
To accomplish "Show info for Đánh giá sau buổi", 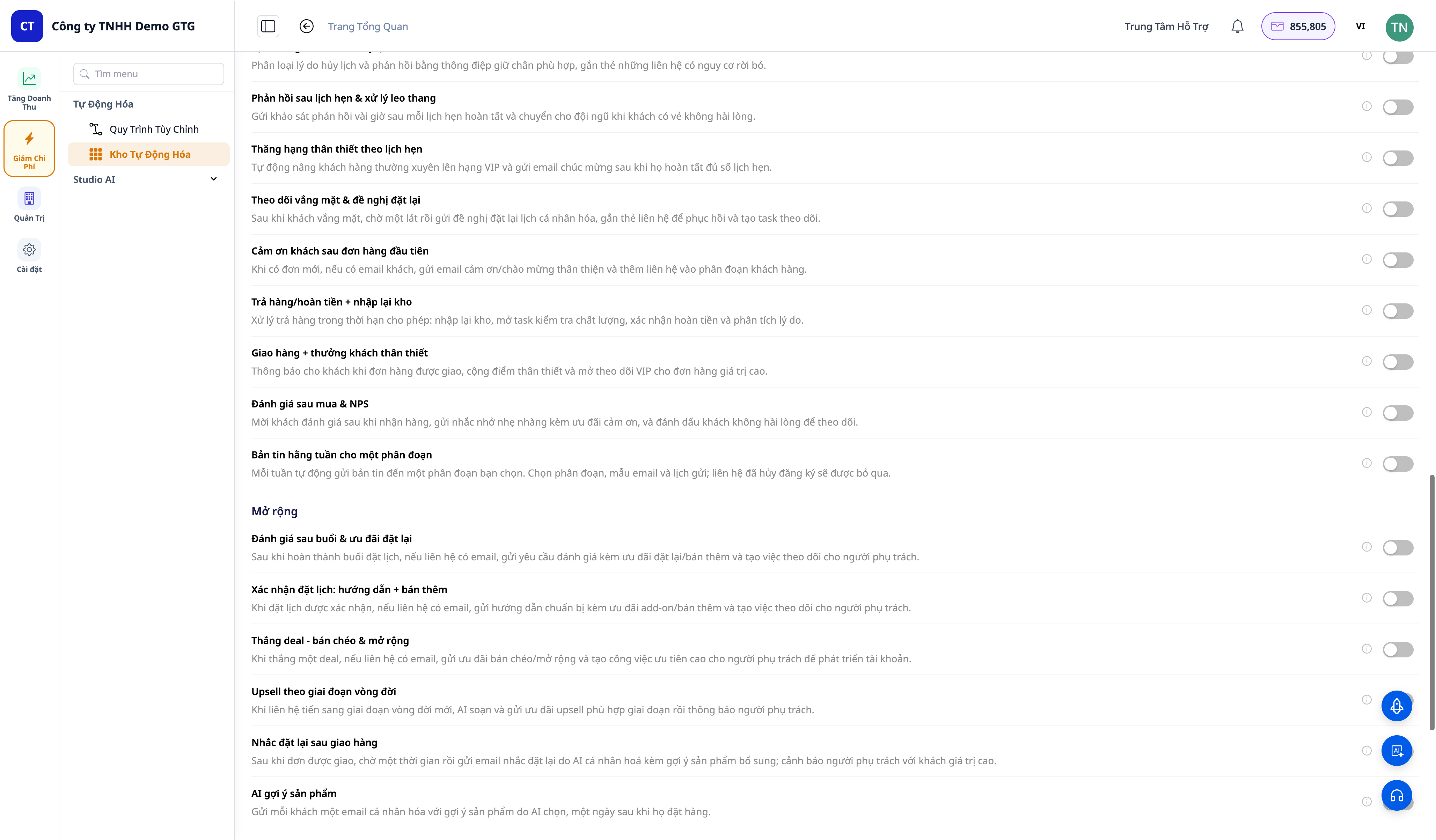I will (x=1367, y=547).
